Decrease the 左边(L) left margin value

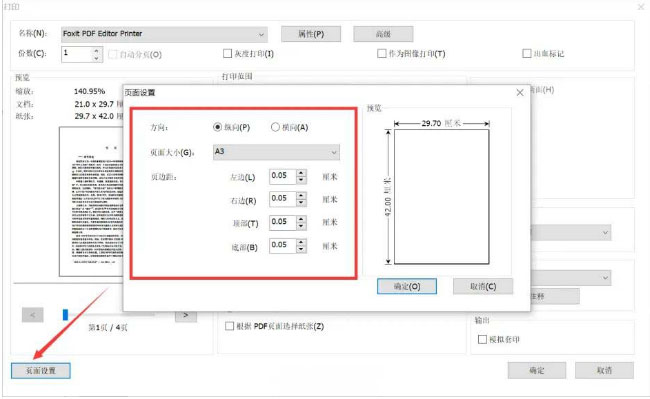[x=302, y=180]
